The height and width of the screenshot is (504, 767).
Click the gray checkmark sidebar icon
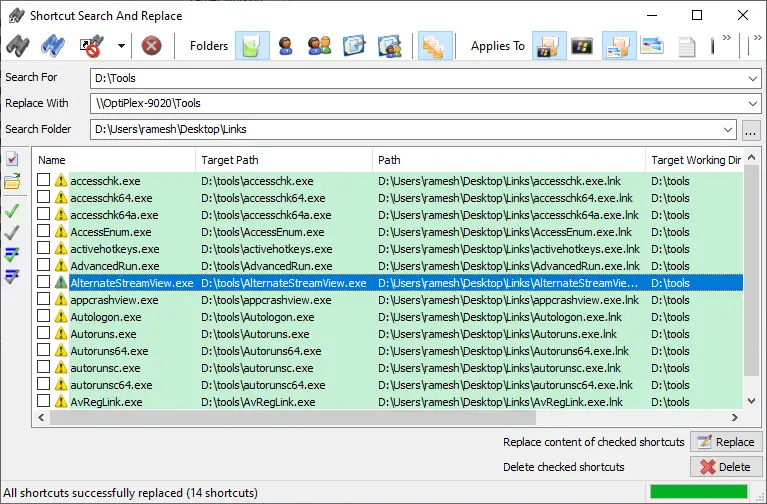click(12, 233)
